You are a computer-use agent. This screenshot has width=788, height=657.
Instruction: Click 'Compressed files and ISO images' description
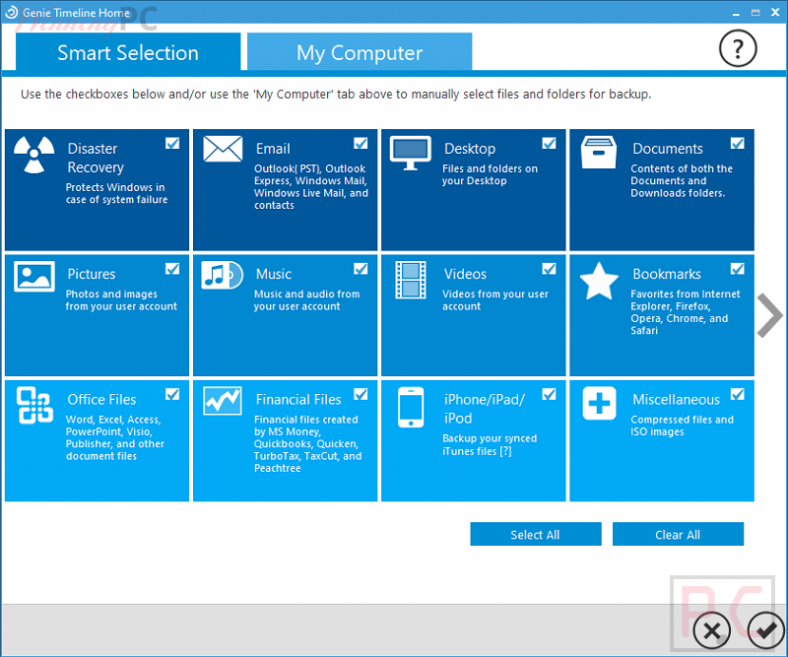682,426
